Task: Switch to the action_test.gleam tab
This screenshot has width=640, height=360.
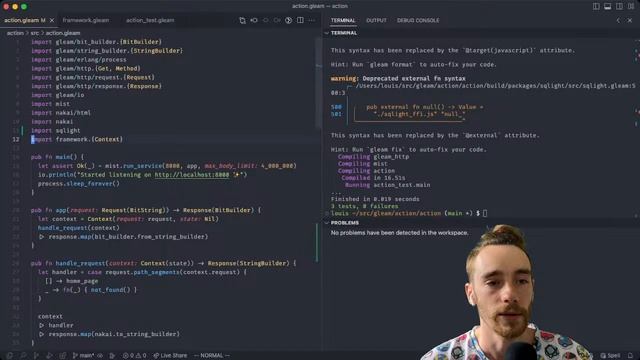Action: click(150, 20)
